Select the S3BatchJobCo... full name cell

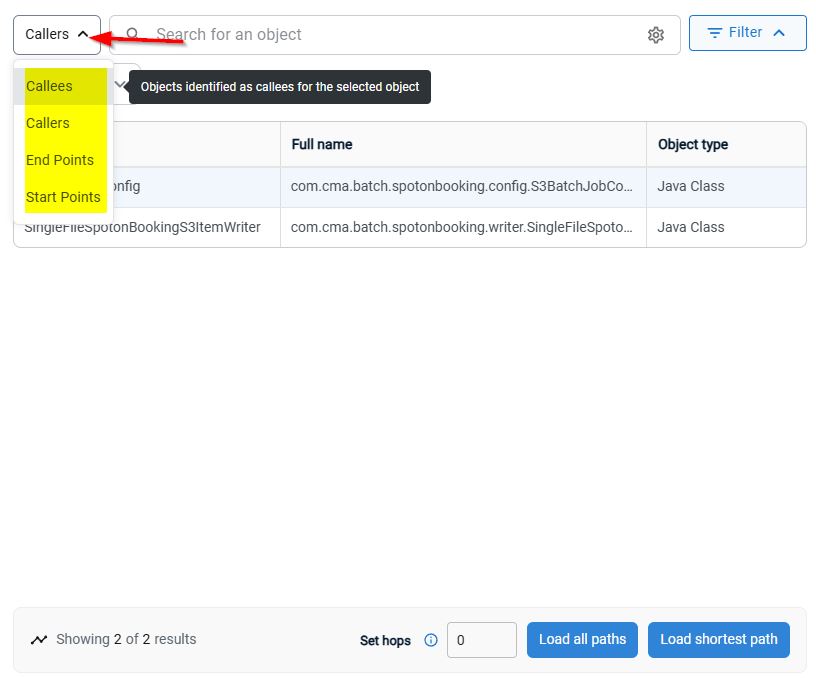[462, 186]
